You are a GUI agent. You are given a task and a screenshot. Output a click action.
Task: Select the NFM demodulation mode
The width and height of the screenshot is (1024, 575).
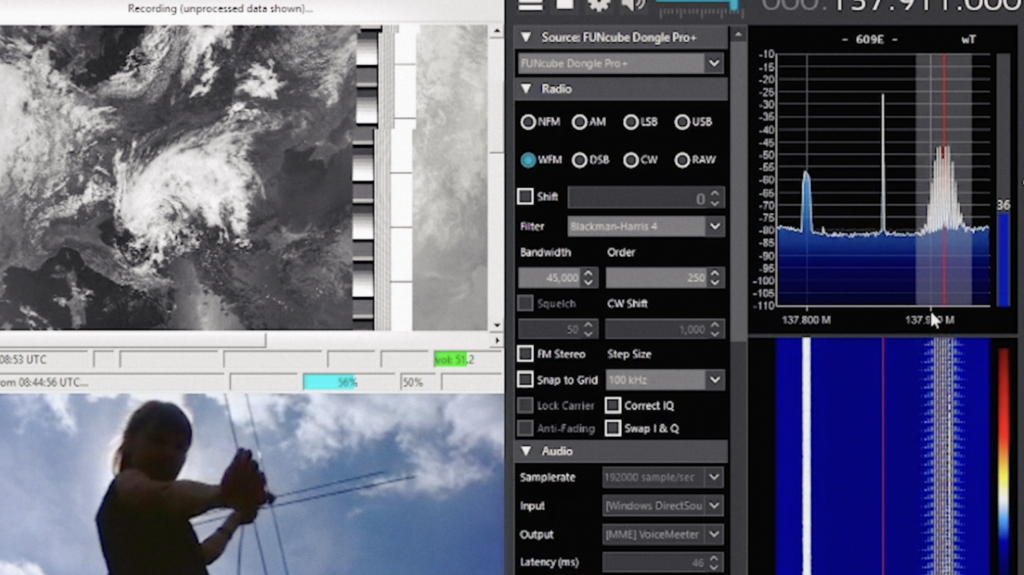[x=528, y=122]
